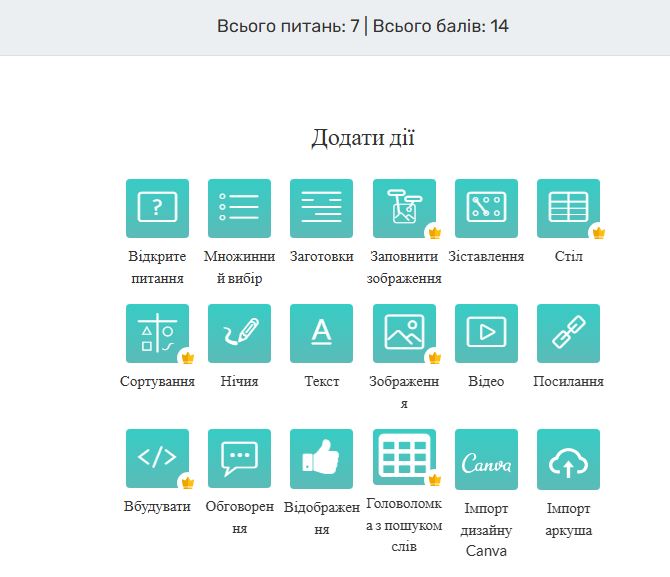
Task: Add a Текст block
Action: coord(321,333)
